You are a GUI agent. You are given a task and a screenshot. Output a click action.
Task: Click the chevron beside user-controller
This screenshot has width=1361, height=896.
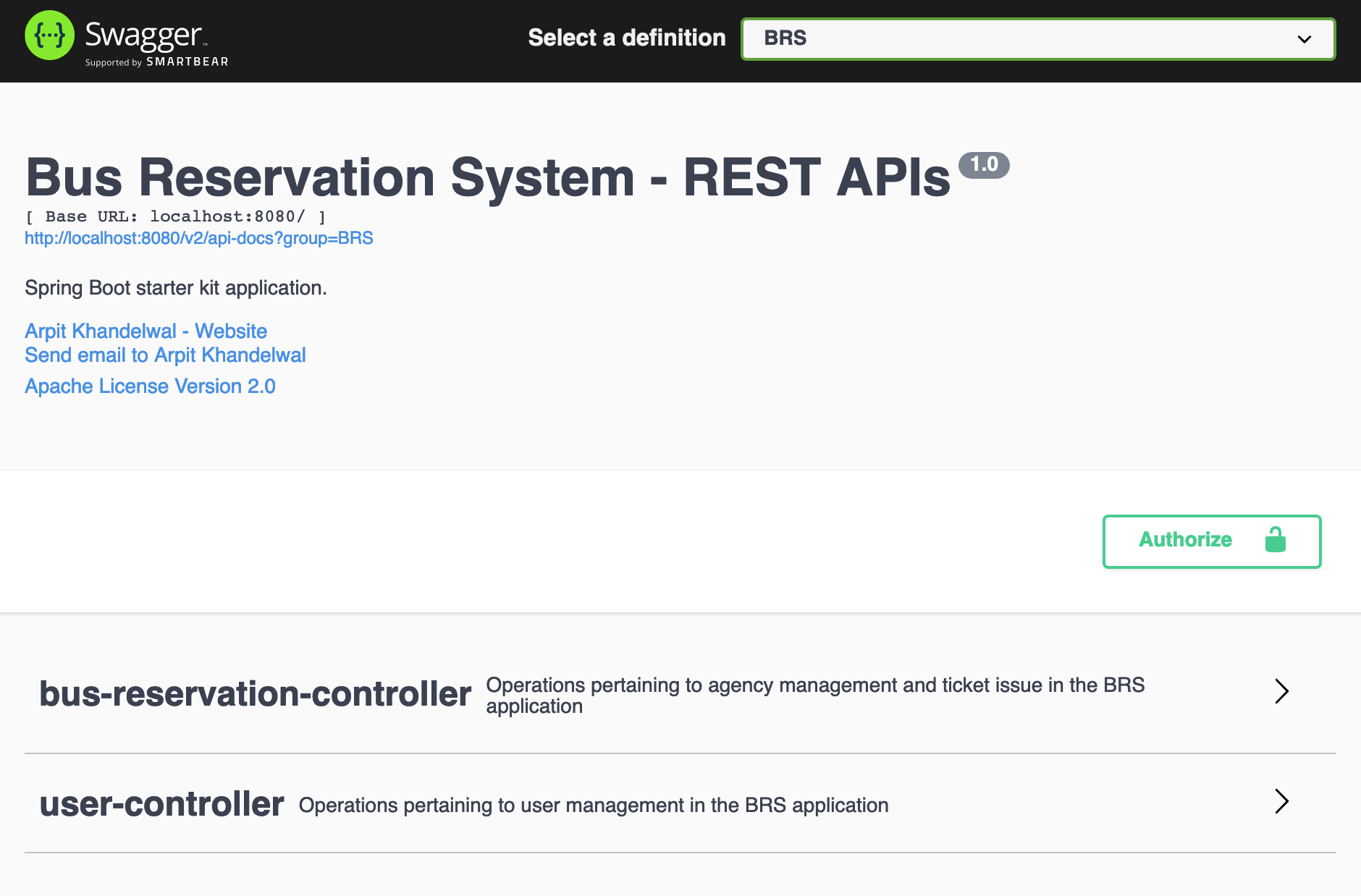tap(1281, 801)
